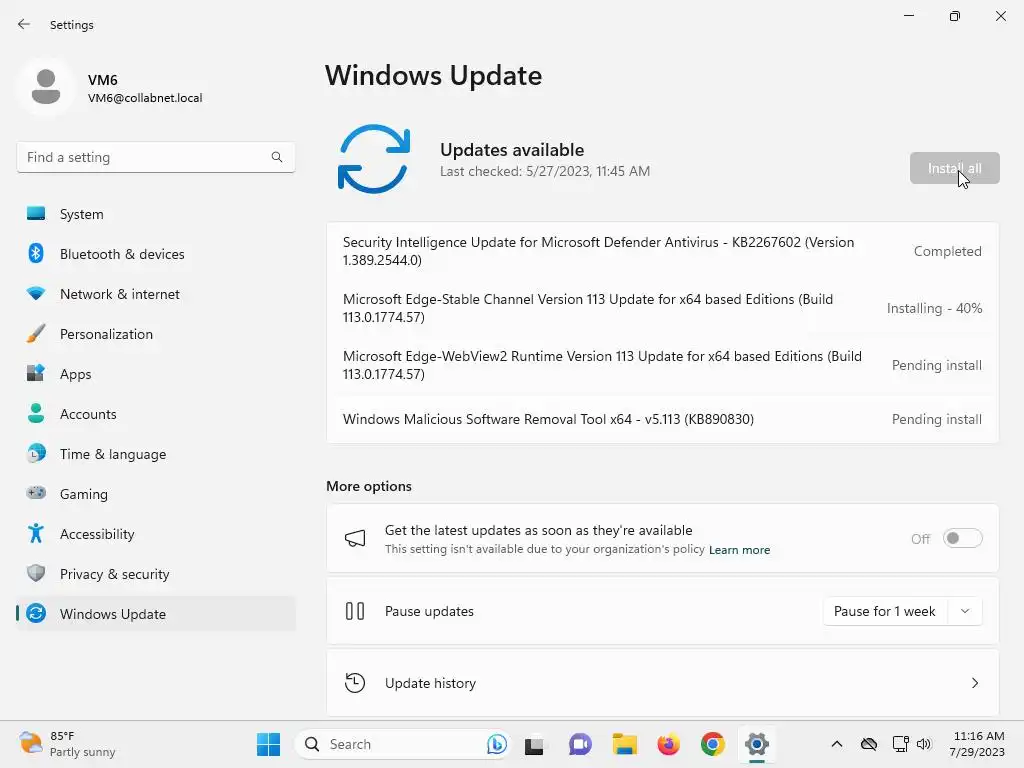Viewport: 1024px width, 768px height.
Task: Launch Google Chrome from the taskbar
Action: tap(712, 744)
